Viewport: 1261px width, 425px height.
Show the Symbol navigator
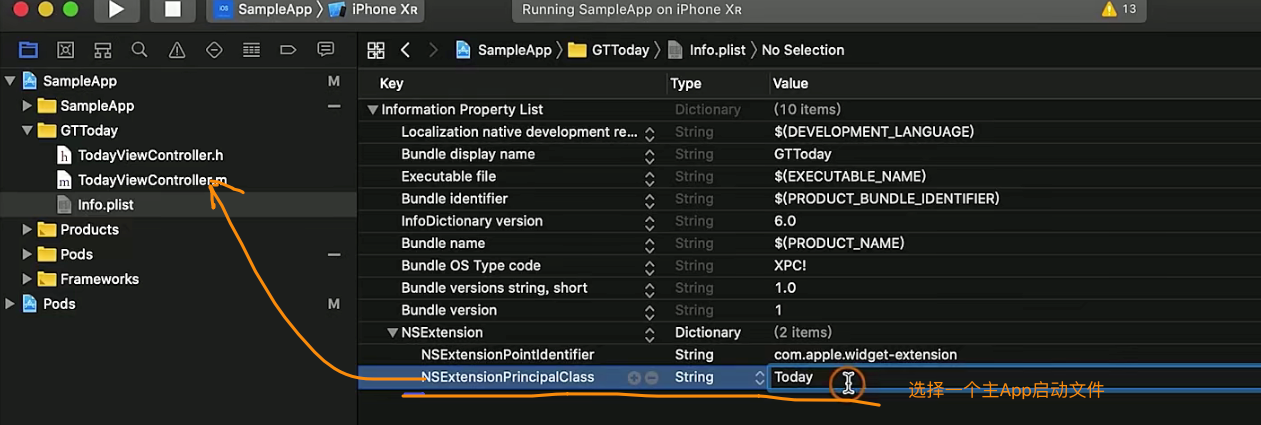[102, 50]
